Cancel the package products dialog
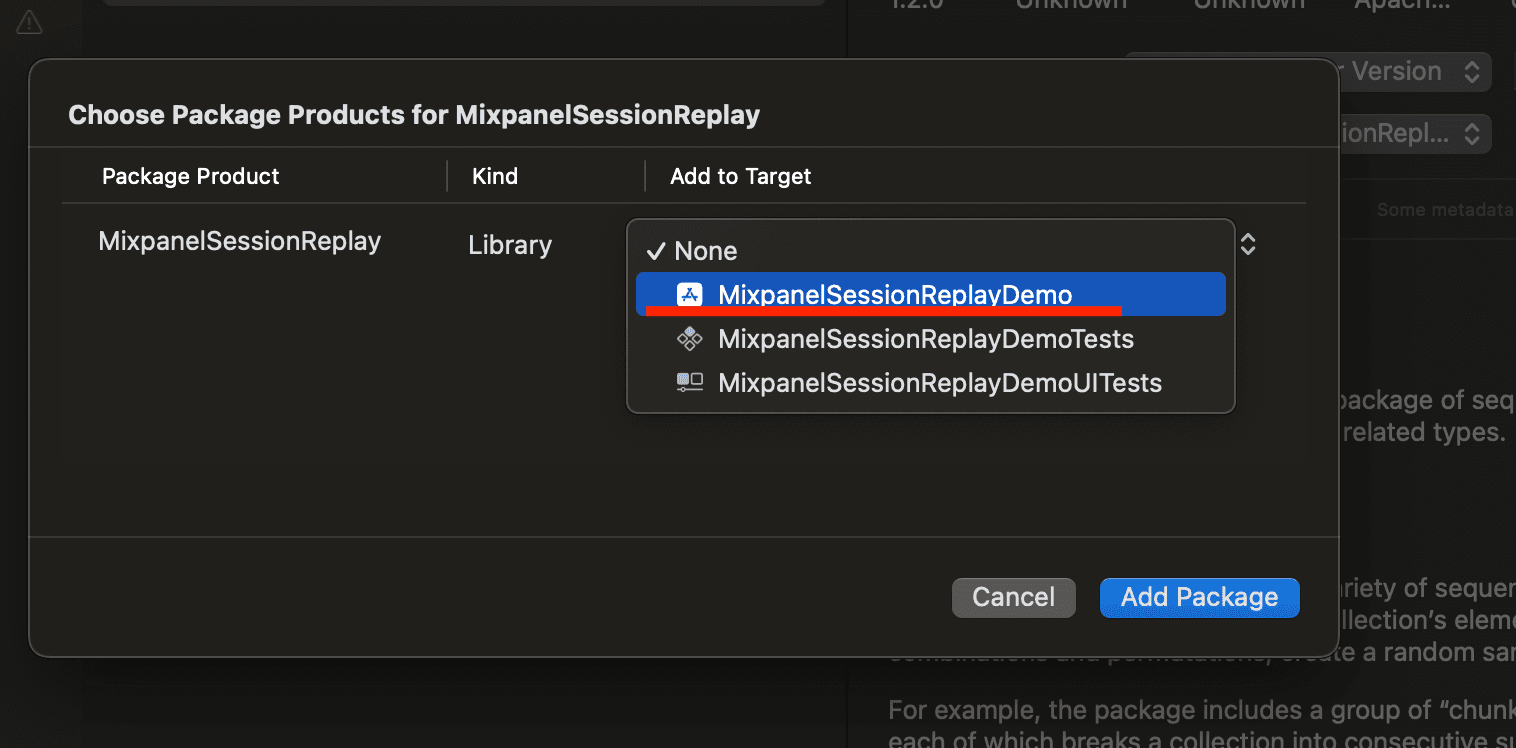The width and height of the screenshot is (1516, 748). coord(1013,597)
